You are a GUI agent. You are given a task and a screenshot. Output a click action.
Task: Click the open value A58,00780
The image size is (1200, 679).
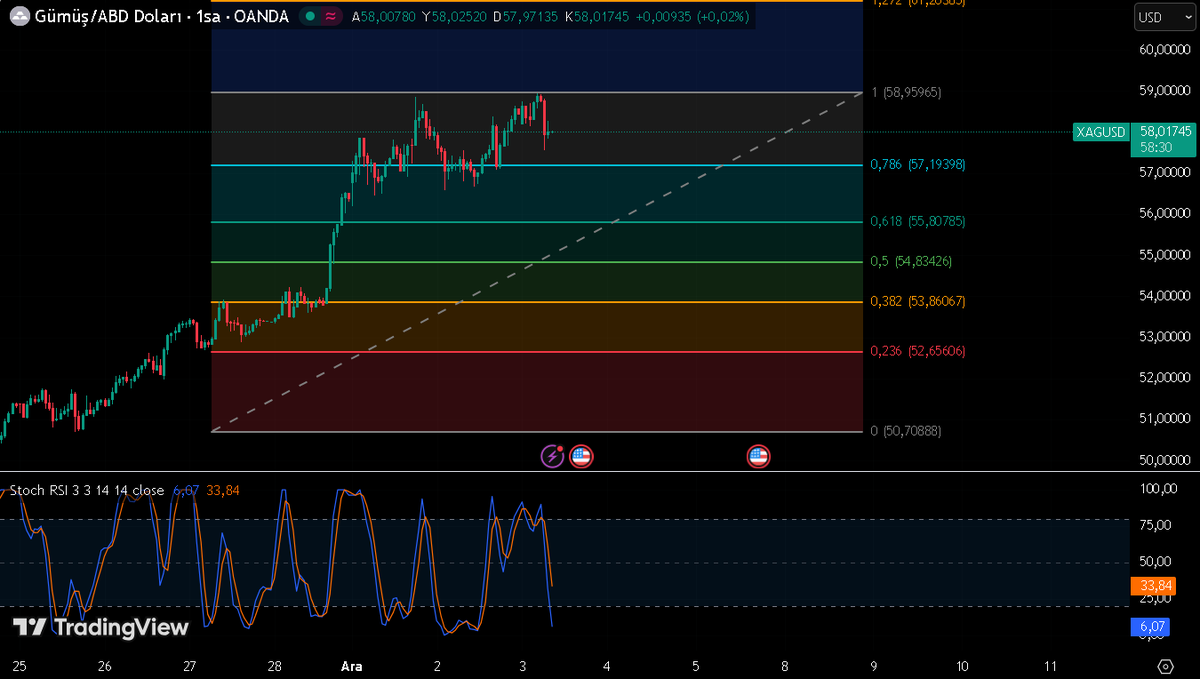pyautogui.click(x=384, y=16)
